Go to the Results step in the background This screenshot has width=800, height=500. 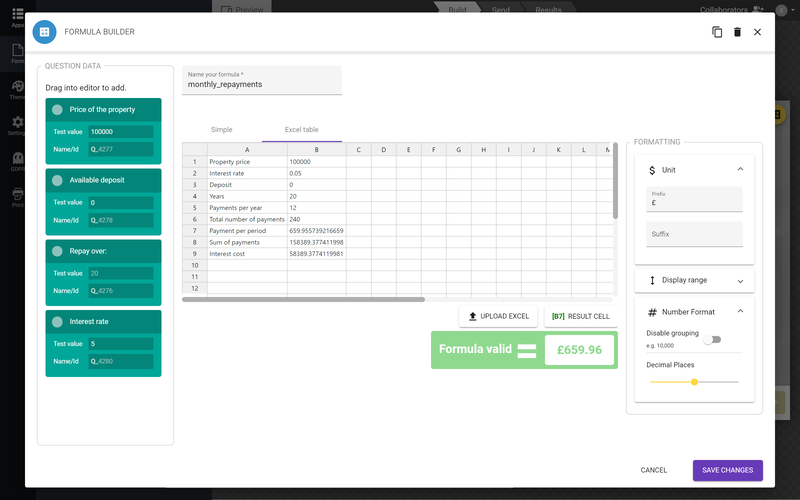pyautogui.click(x=548, y=9)
